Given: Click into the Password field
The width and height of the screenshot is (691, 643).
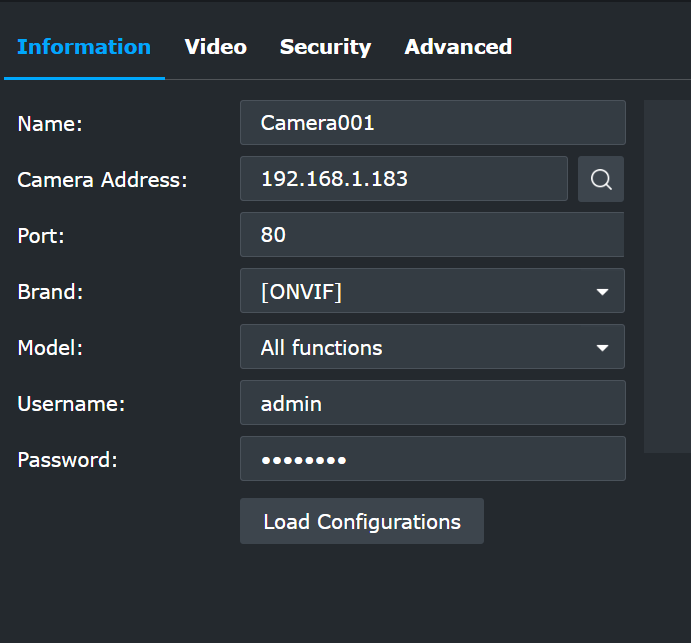Looking at the screenshot, I should 432,459.
